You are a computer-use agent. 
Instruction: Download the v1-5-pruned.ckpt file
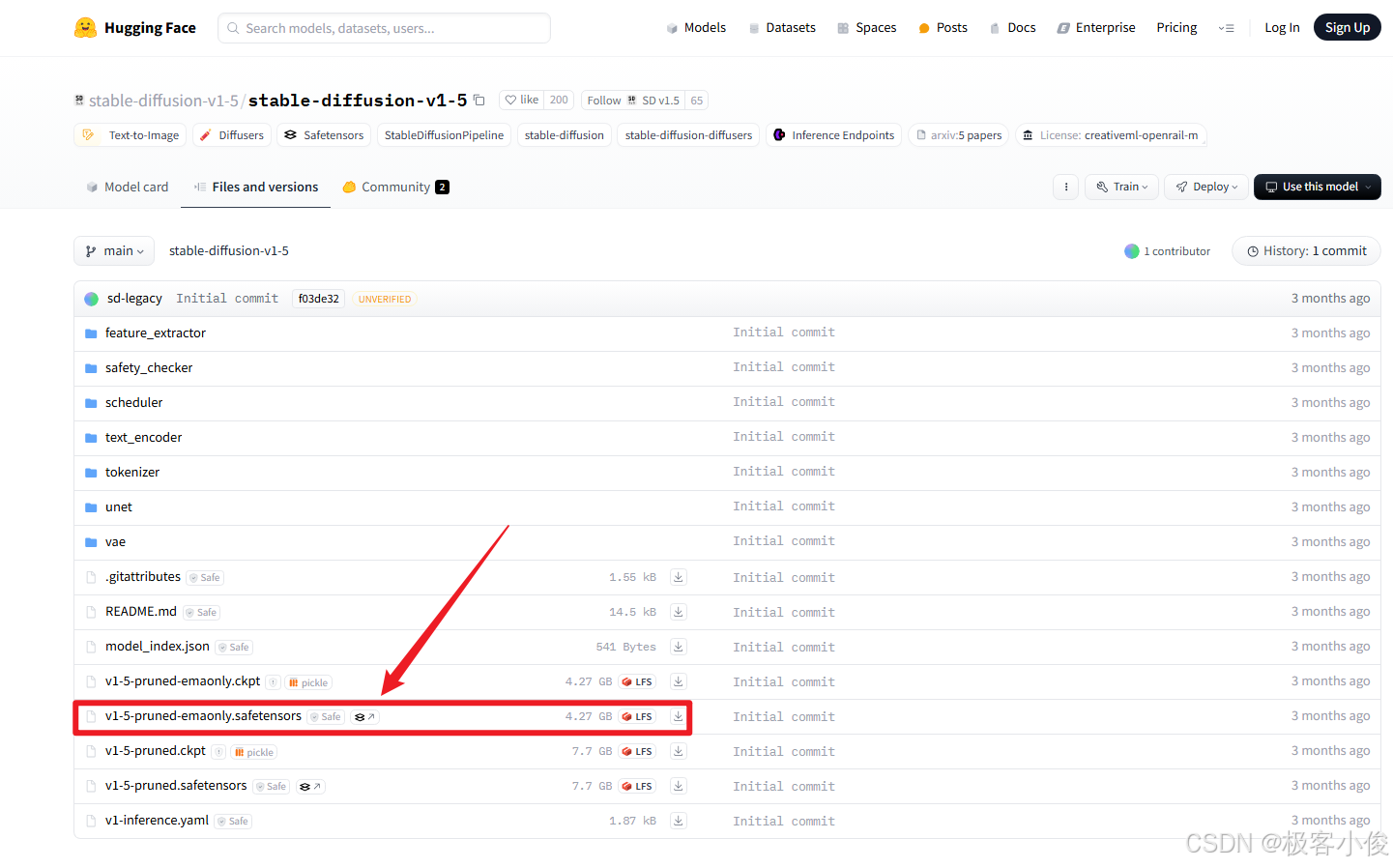click(x=679, y=751)
